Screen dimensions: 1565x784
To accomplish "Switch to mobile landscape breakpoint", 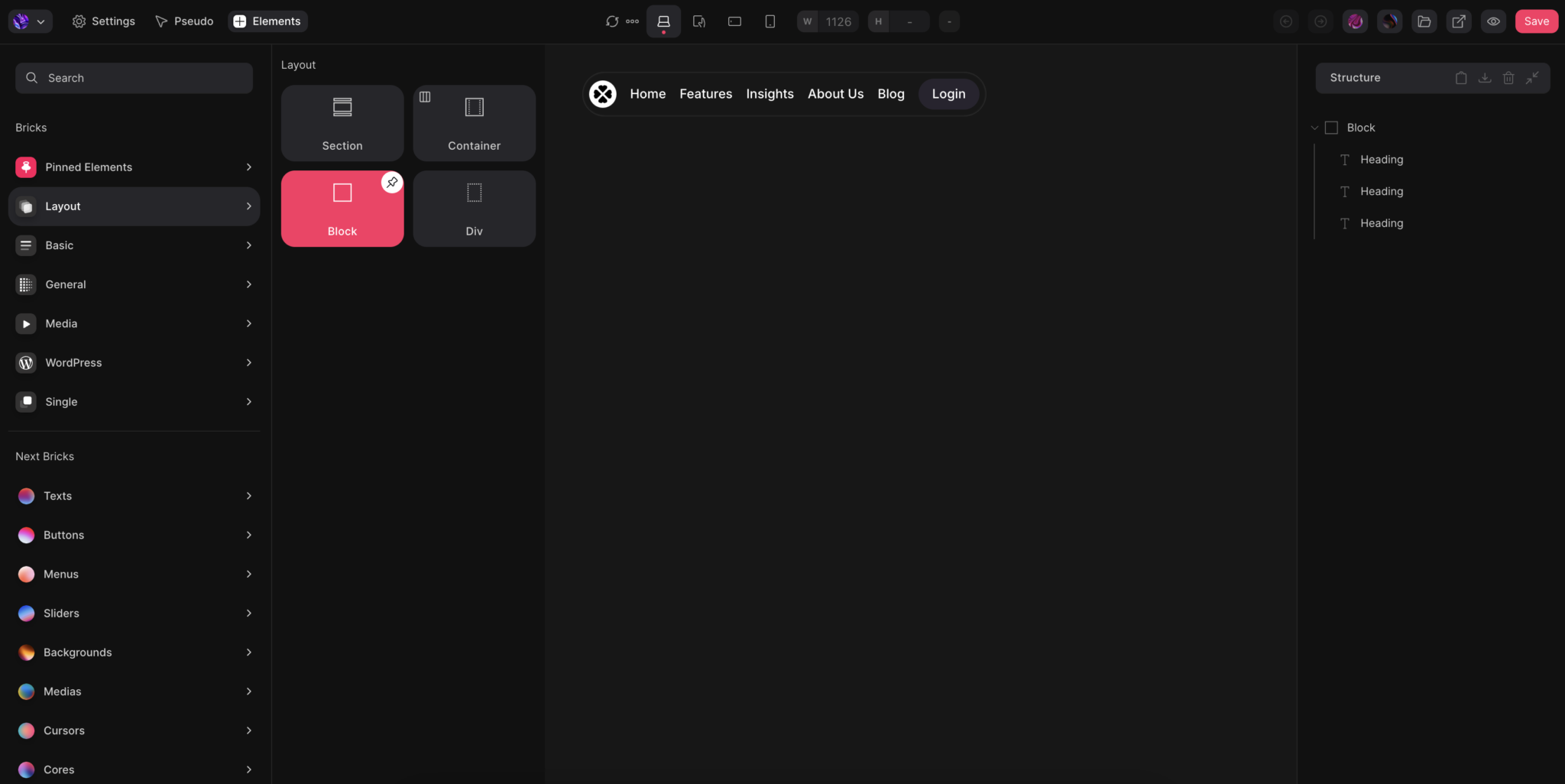I will 734,21.
